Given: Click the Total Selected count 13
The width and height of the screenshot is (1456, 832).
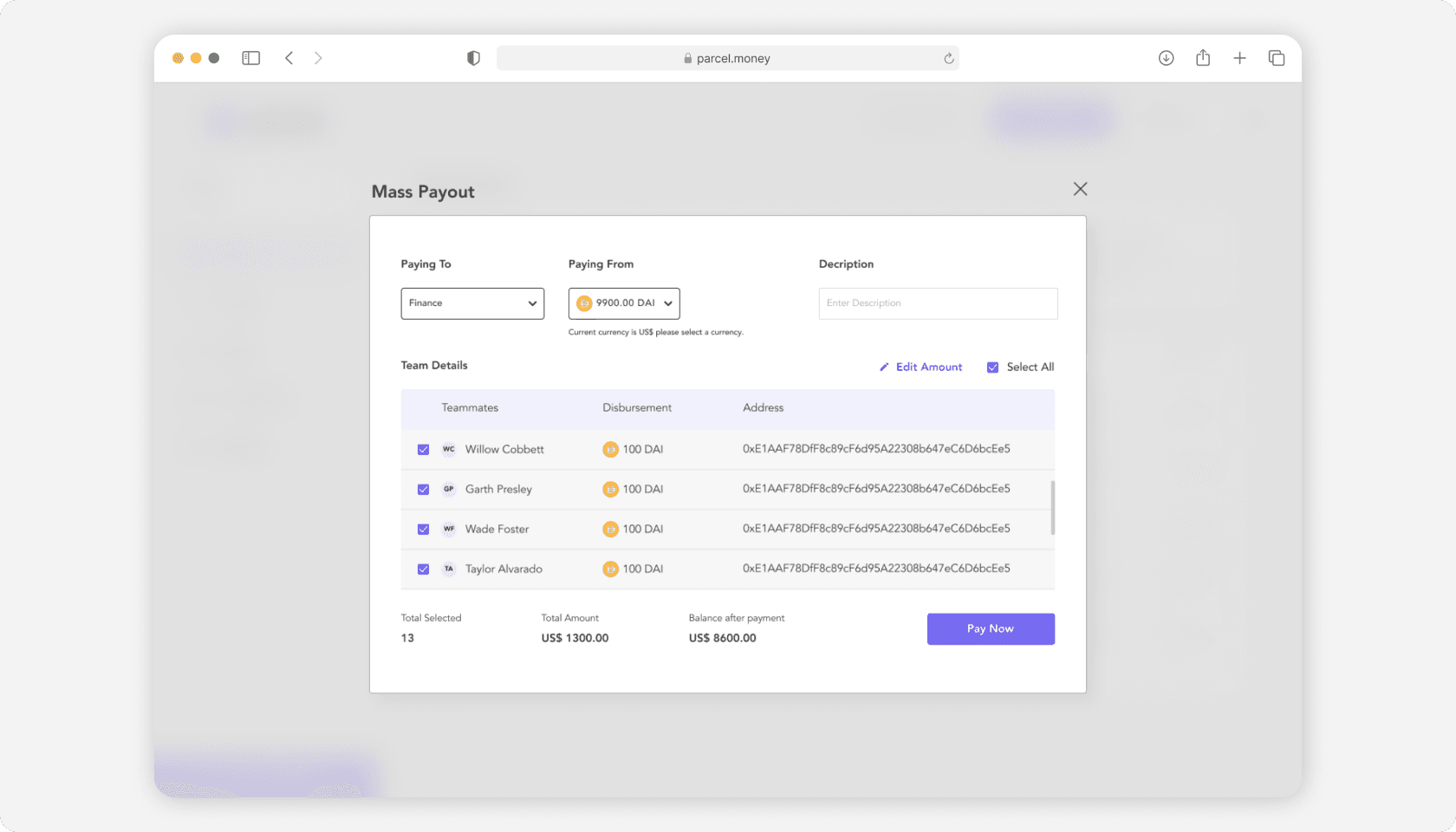Looking at the screenshot, I should pyautogui.click(x=407, y=638).
